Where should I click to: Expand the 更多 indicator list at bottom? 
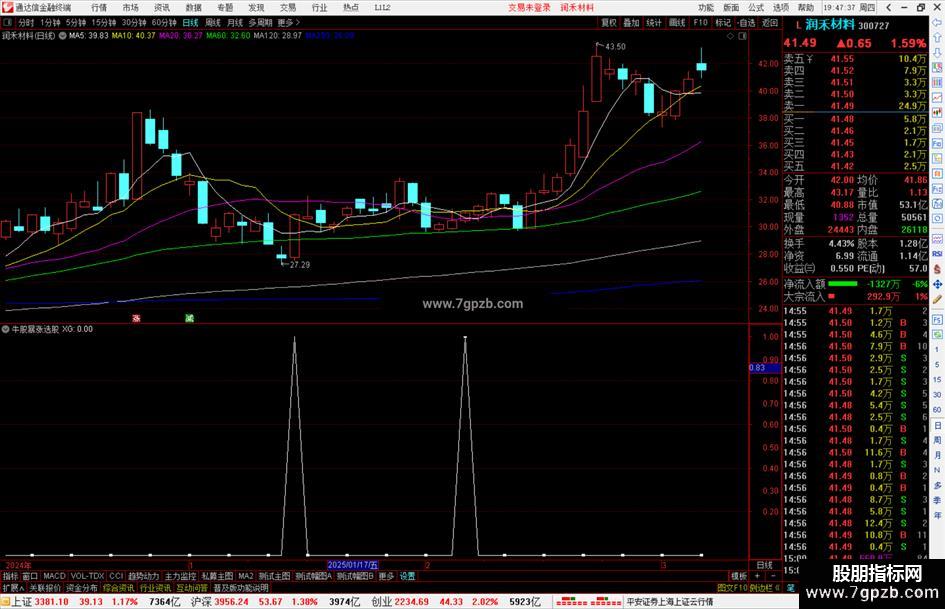click(x=386, y=576)
